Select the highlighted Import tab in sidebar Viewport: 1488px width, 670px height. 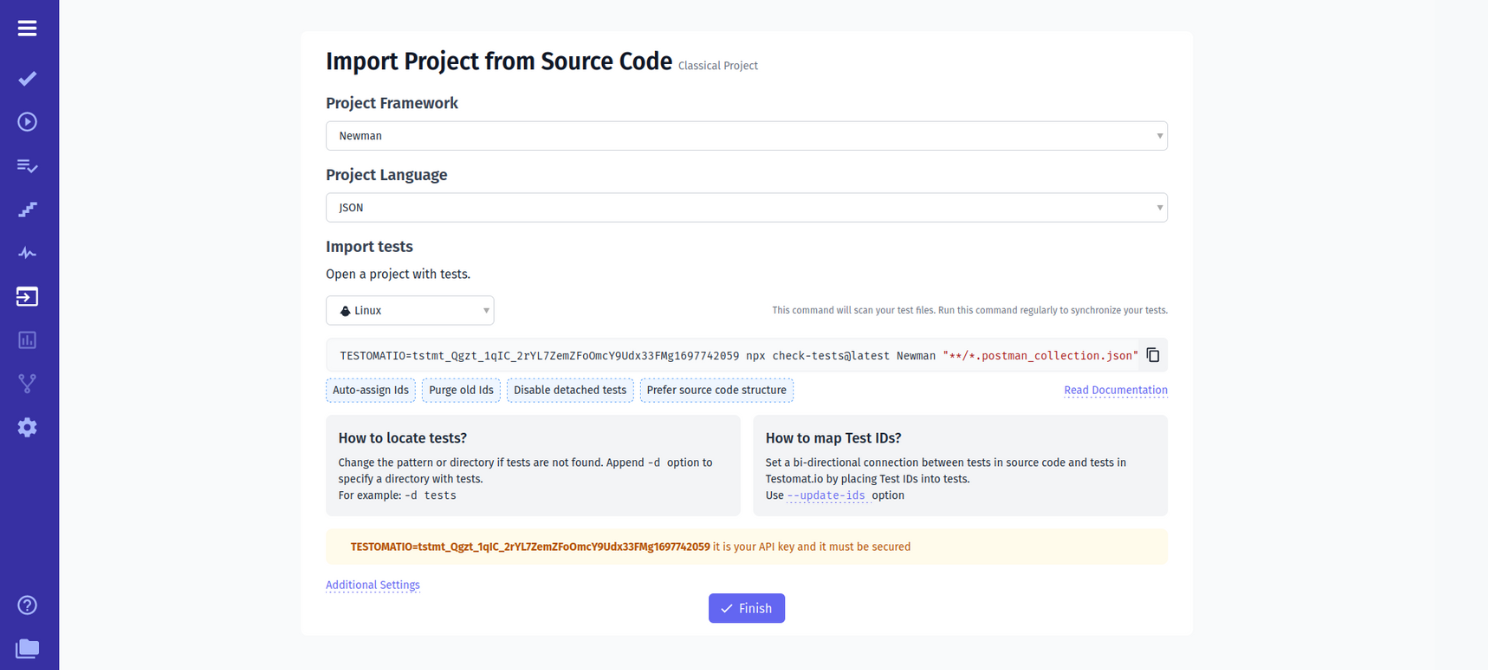click(27, 296)
